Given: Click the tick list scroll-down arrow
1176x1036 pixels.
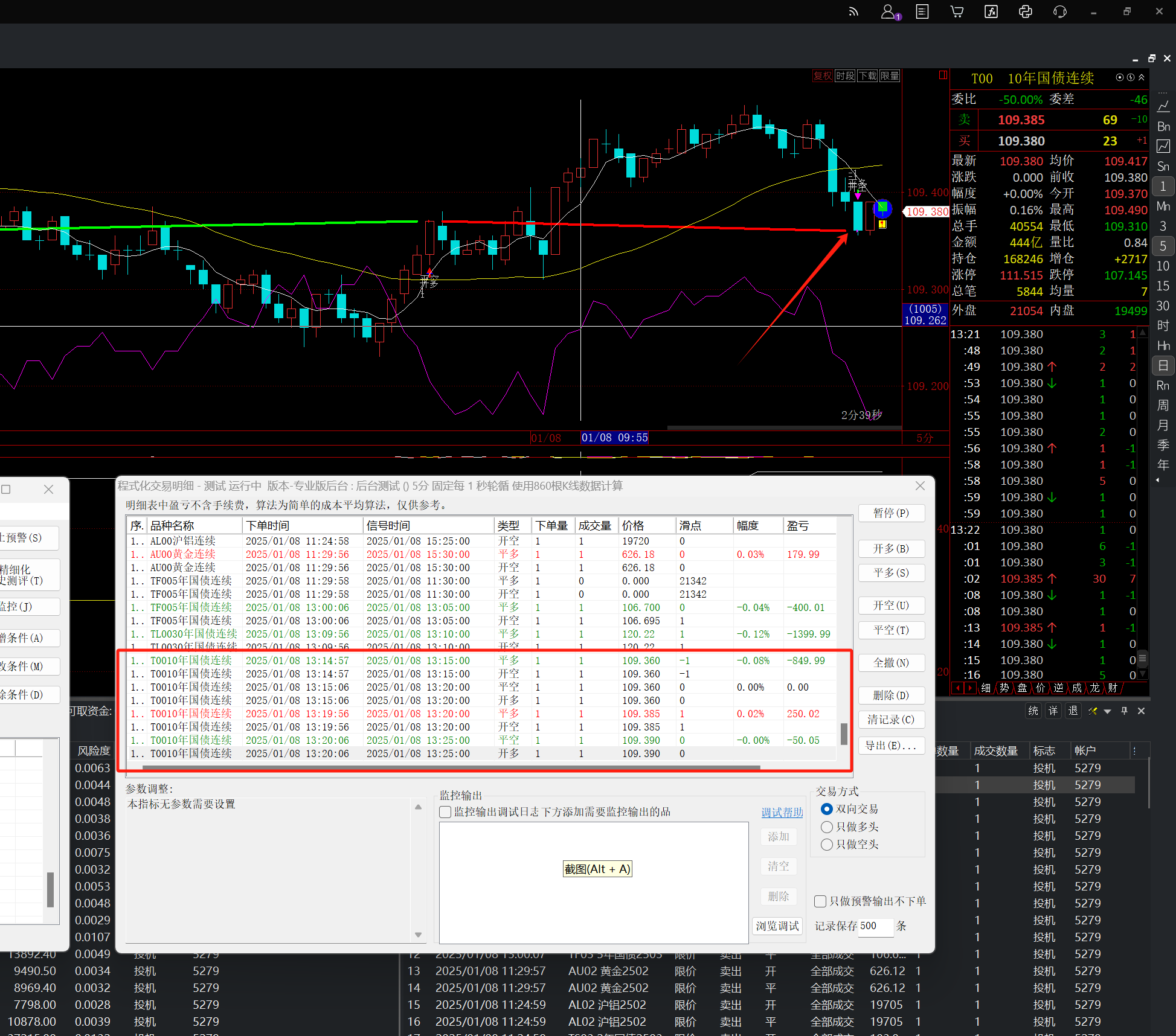Looking at the screenshot, I should [x=1142, y=674].
